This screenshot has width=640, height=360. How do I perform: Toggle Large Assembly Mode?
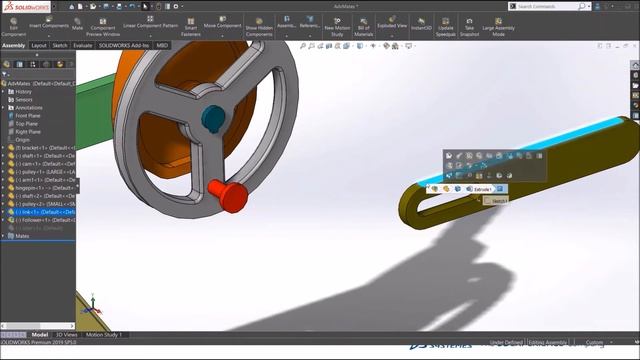pos(498,27)
